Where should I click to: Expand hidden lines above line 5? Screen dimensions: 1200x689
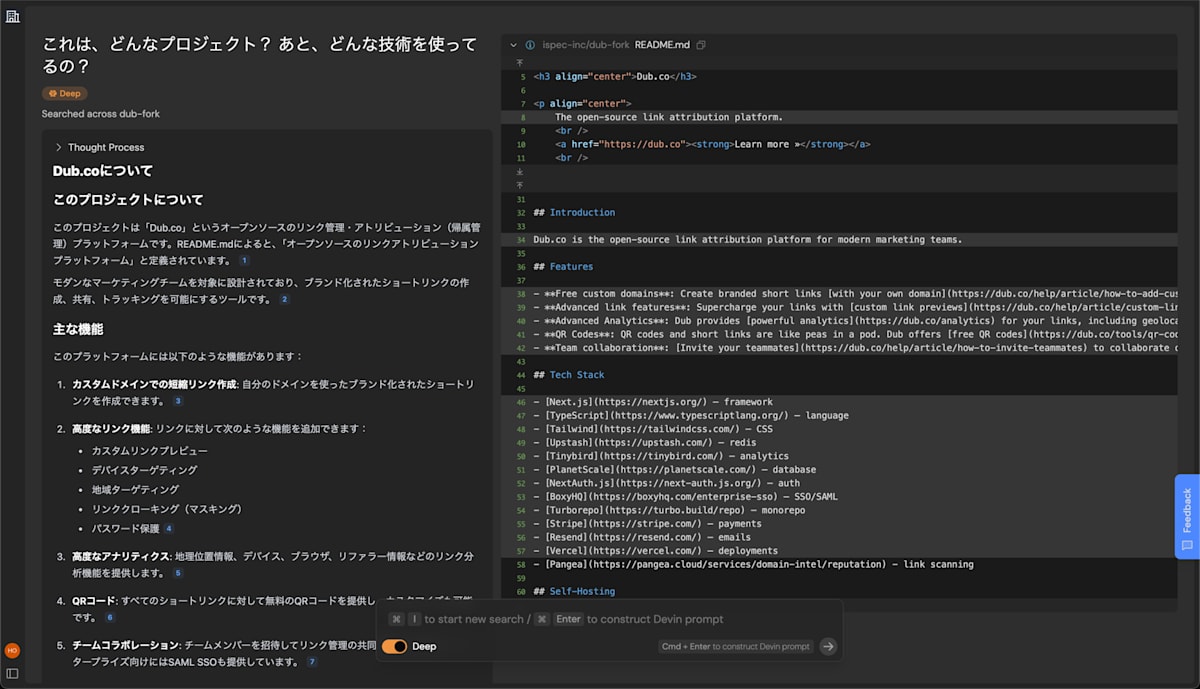(520, 62)
